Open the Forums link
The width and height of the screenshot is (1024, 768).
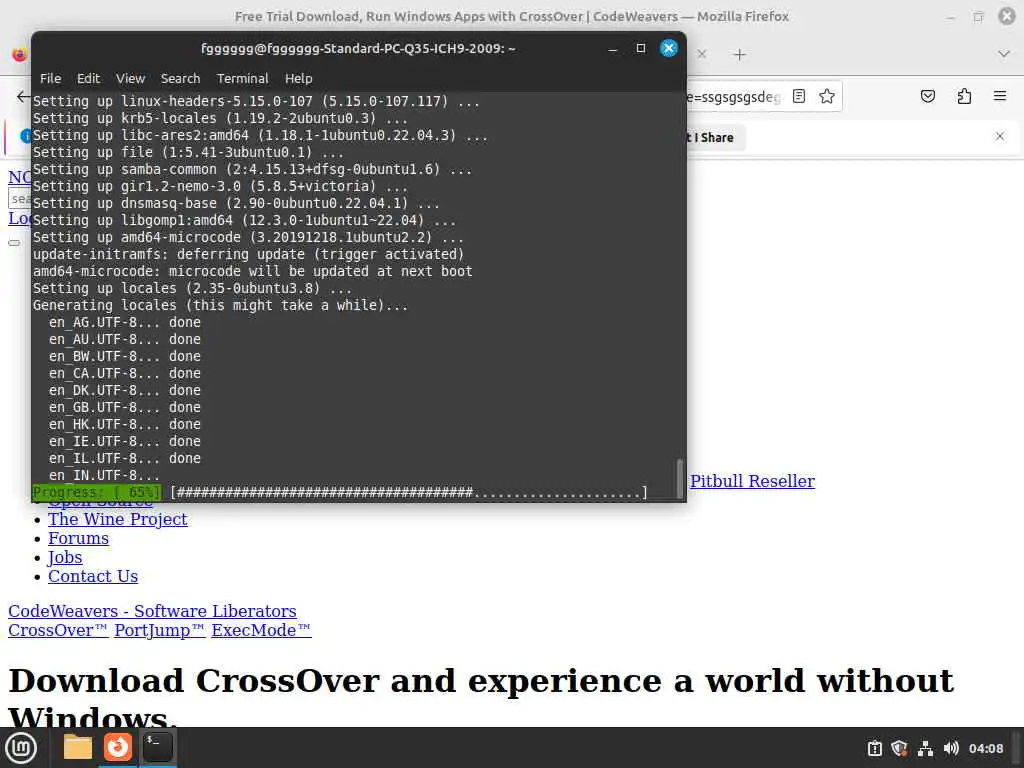pos(78,538)
